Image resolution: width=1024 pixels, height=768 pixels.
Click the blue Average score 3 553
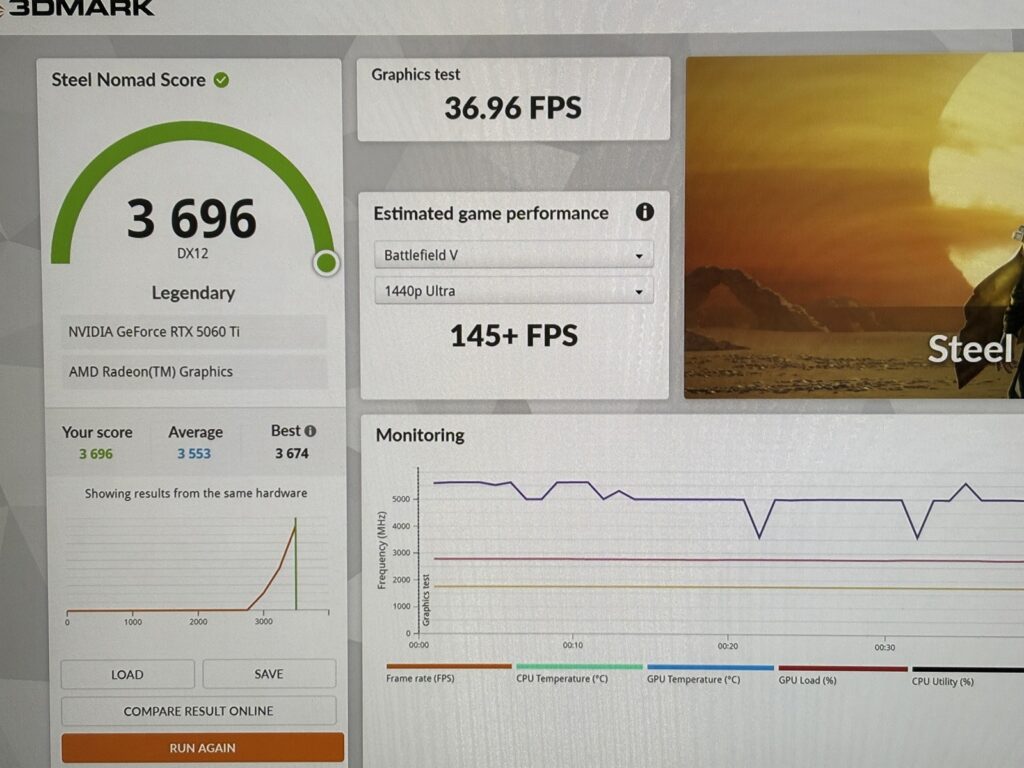pos(194,454)
